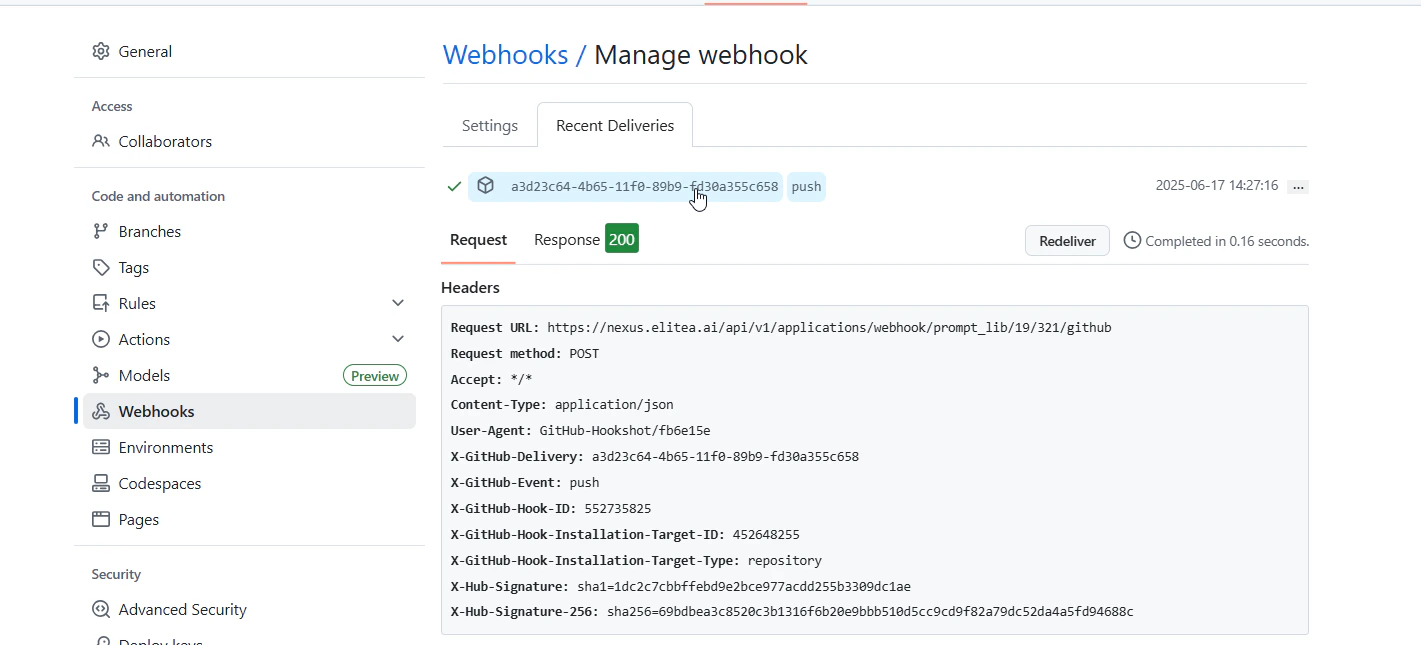Collapse the delivery entry a3d23c64
Viewport: 1421px width, 645px height.
click(x=645, y=186)
